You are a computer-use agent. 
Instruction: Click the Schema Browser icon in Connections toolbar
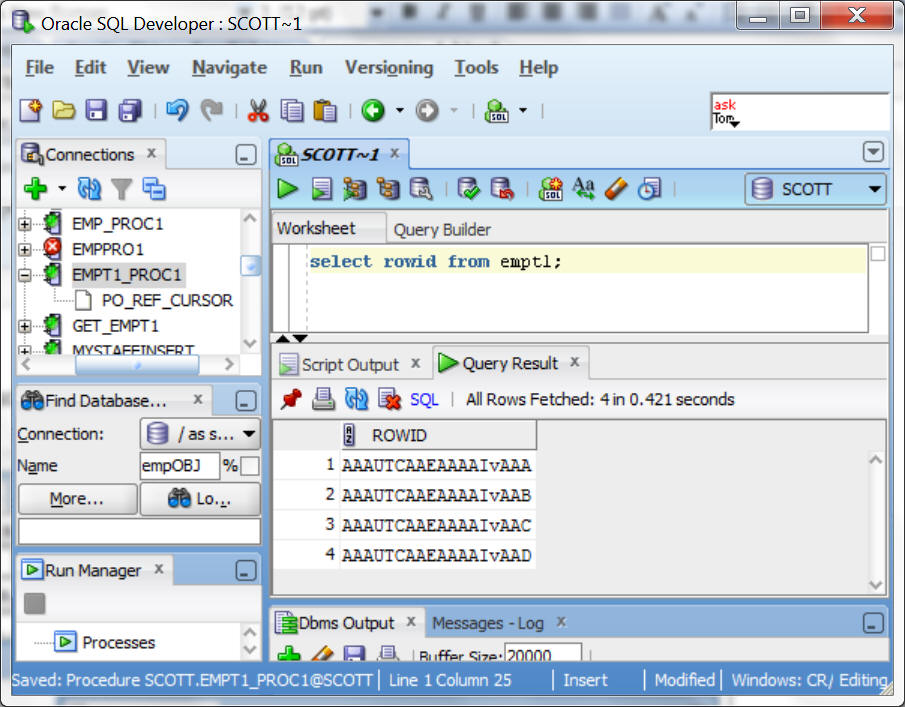click(x=154, y=189)
